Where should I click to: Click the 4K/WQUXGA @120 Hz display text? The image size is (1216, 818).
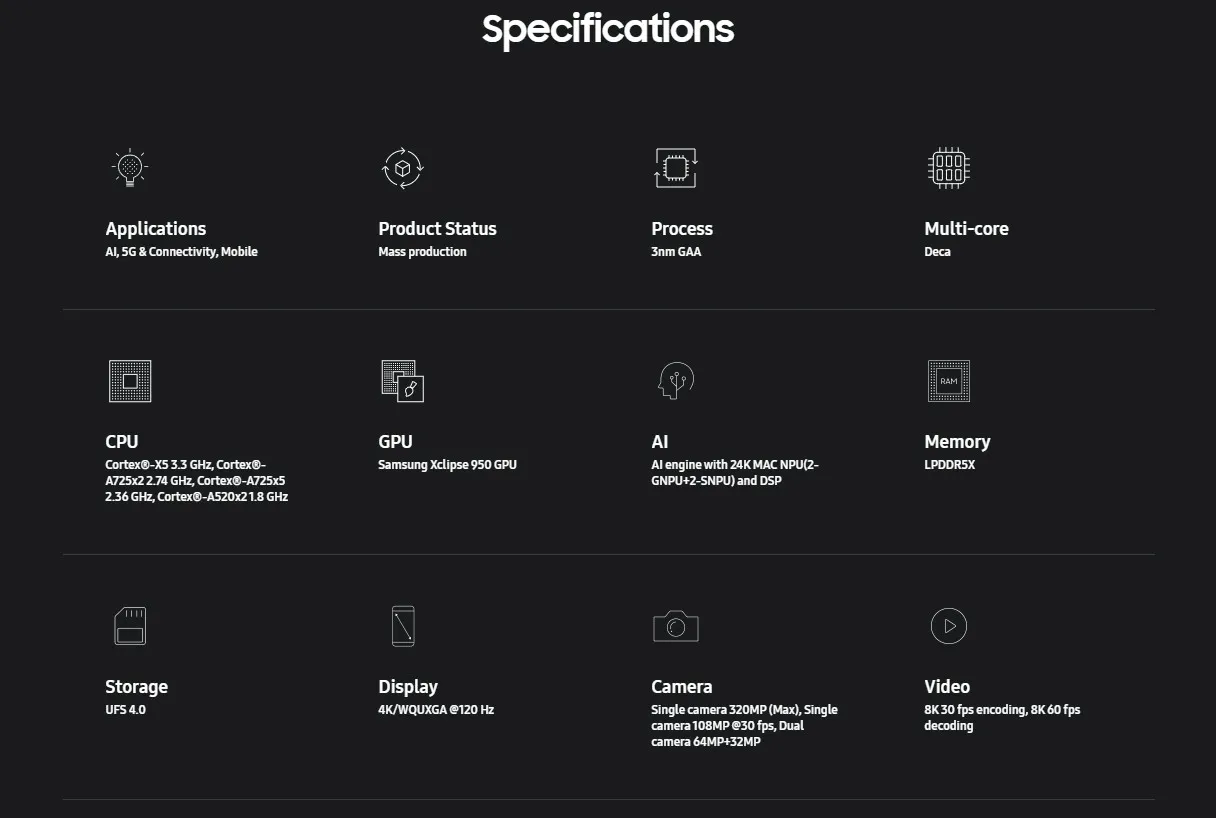436,710
